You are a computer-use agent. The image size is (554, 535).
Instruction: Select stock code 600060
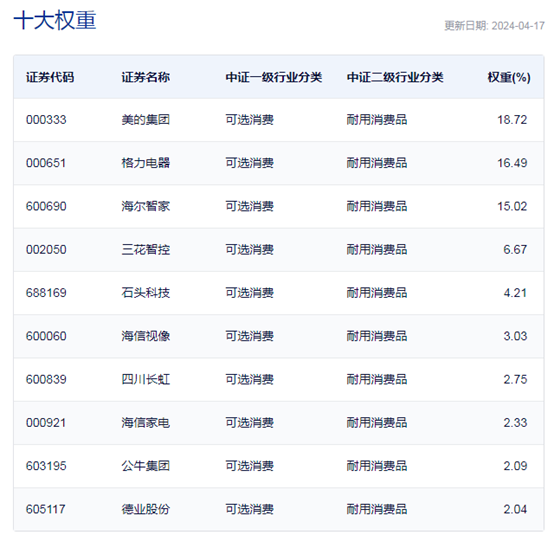[46, 336]
